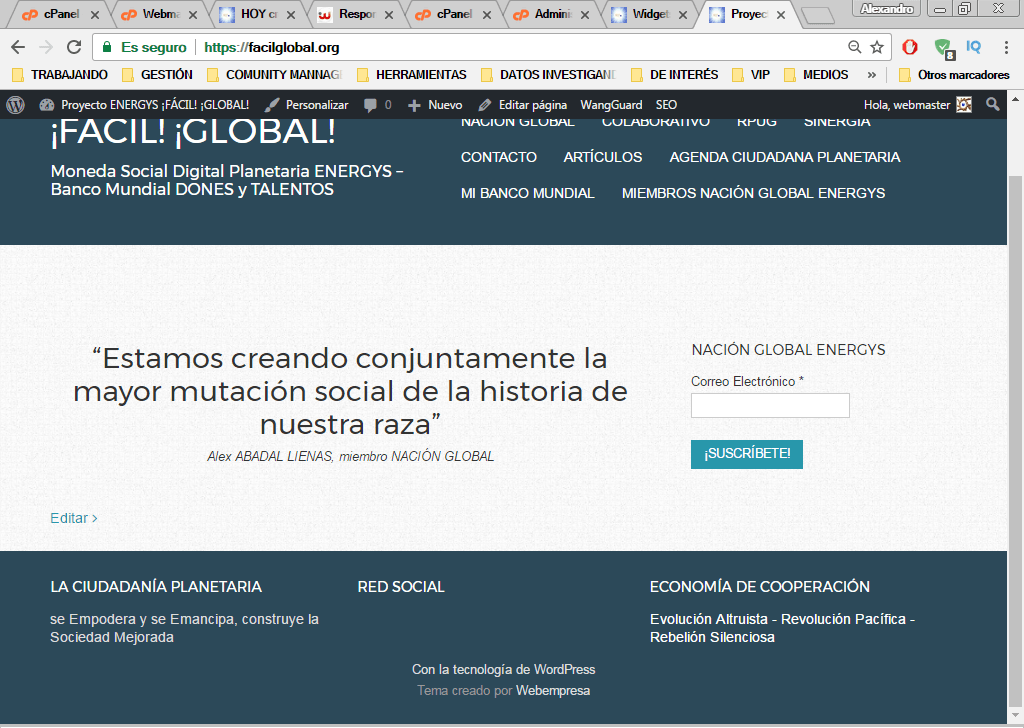
Task: Click the ¡FACIL! ¡GLOBAL! site title
Action: pyautogui.click(x=193, y=132)
